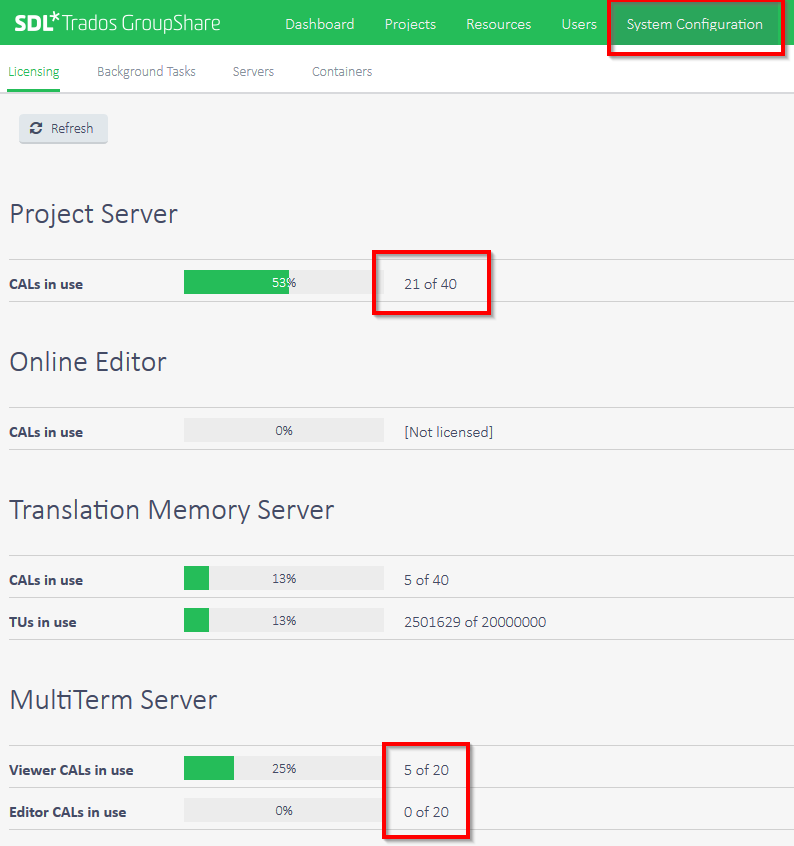The height and width of the screenshot is (846, 794).
Task: Open the Dashboard menu
Action: coord(319,24)
